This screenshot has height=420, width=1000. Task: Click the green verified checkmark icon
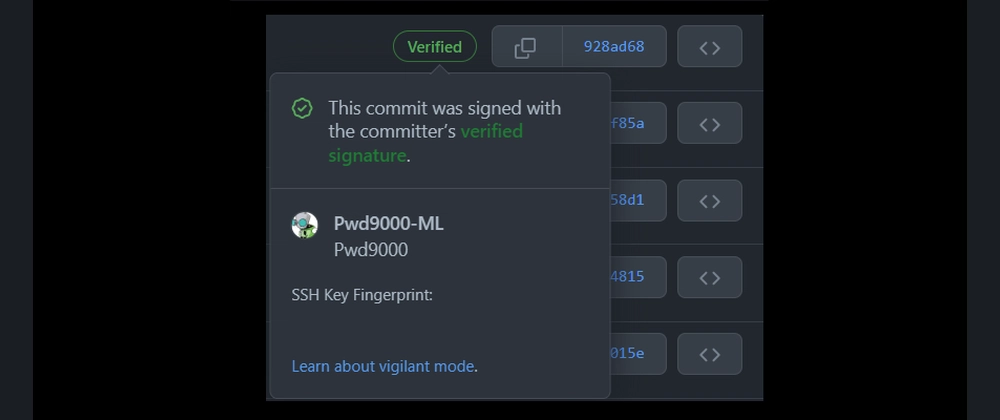coord(302,108)
